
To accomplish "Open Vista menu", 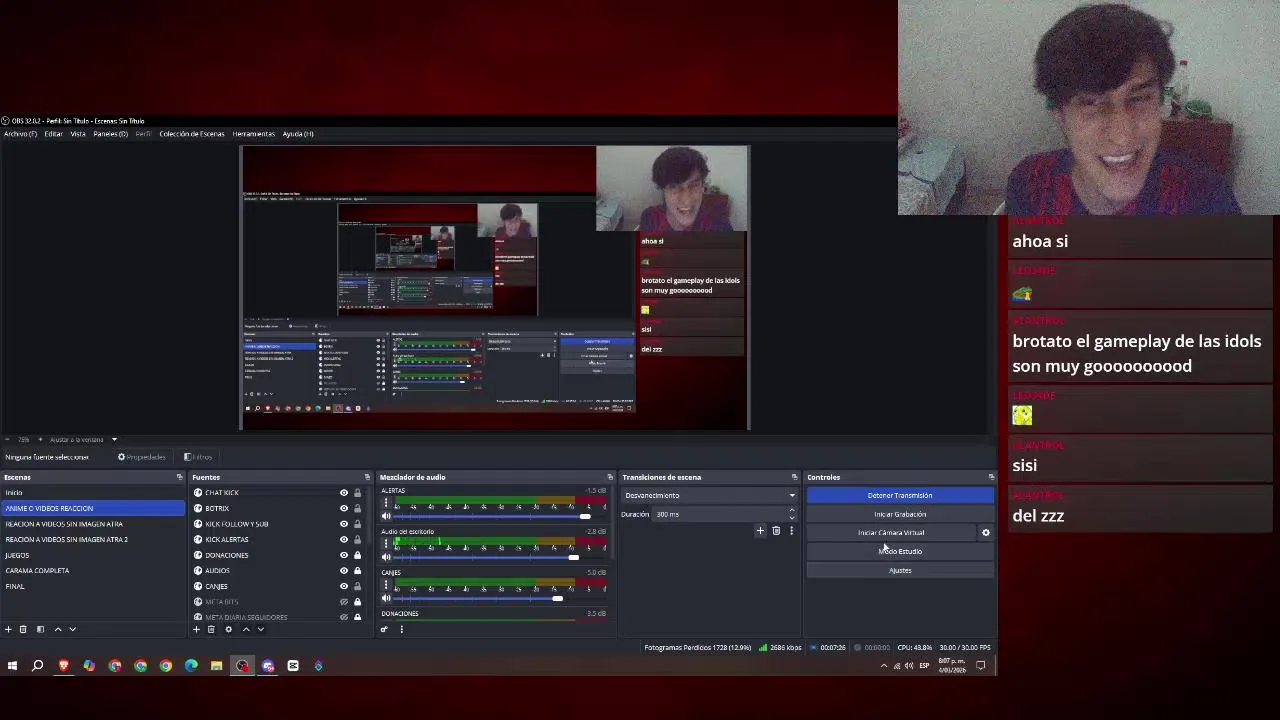I will click(78, 134).
